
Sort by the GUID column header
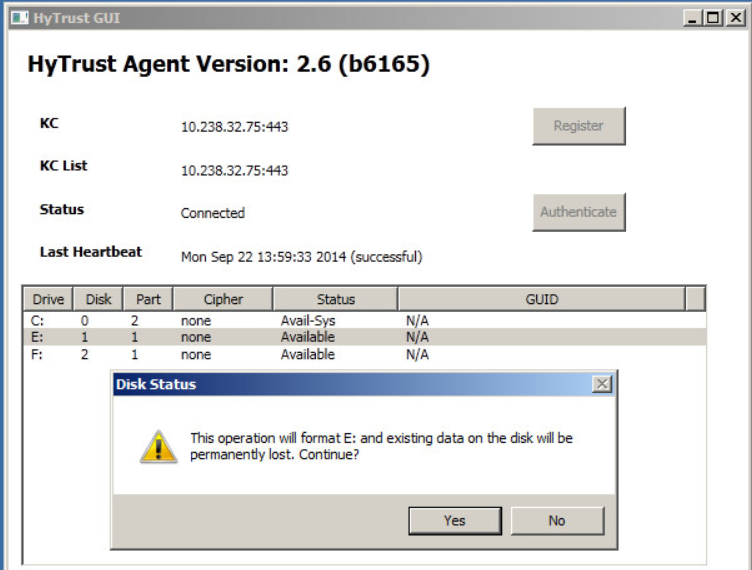pos(541,299)
